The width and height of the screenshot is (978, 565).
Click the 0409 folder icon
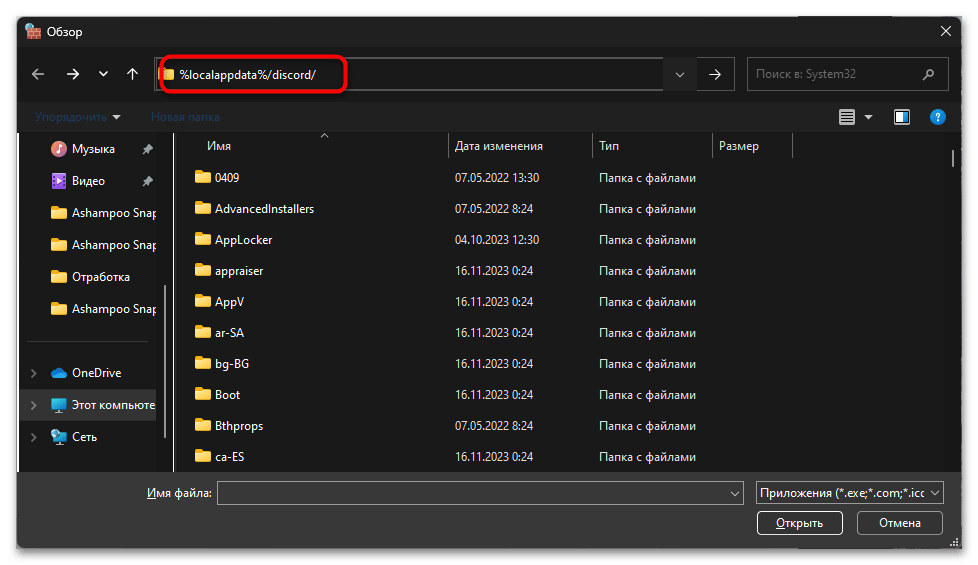tap(202, 177)
